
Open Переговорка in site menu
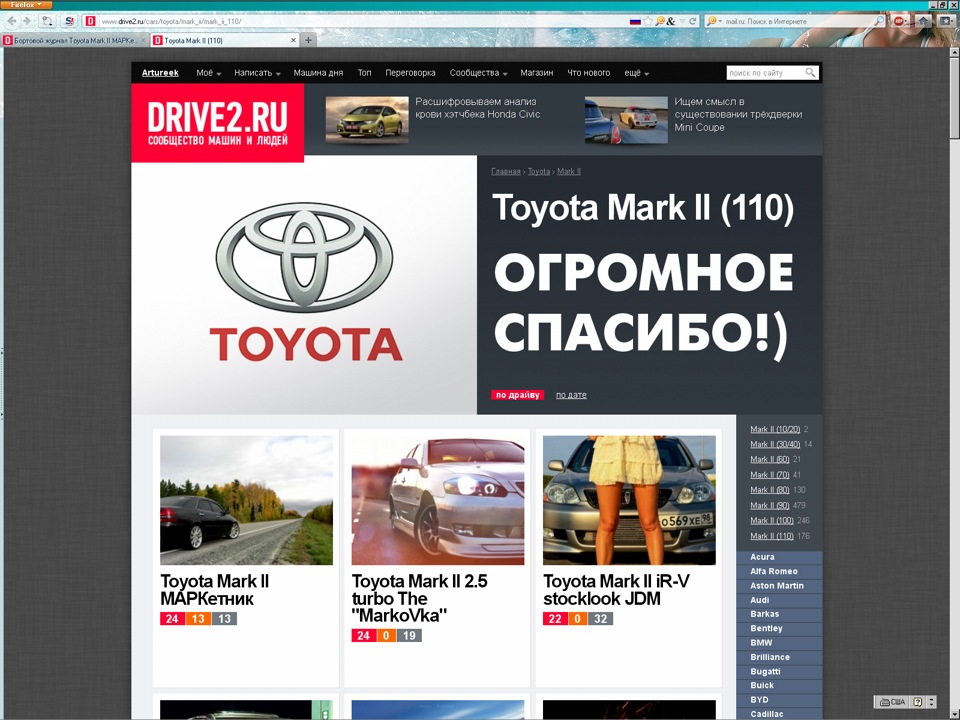point(410,73)
